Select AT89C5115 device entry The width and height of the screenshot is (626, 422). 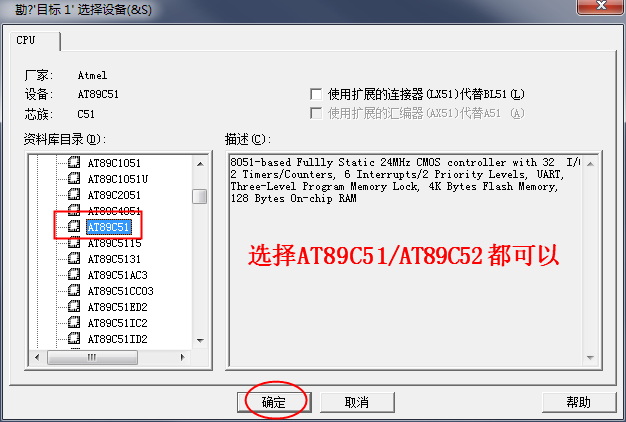click(115, 243)
